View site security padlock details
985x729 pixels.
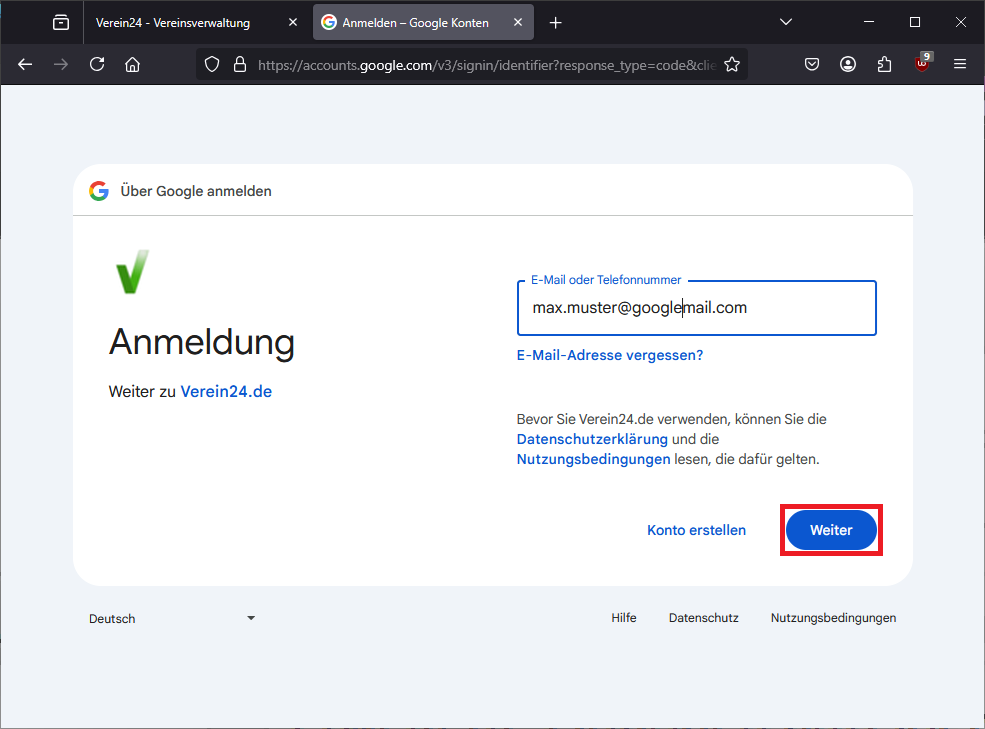(x=240, y=64)
